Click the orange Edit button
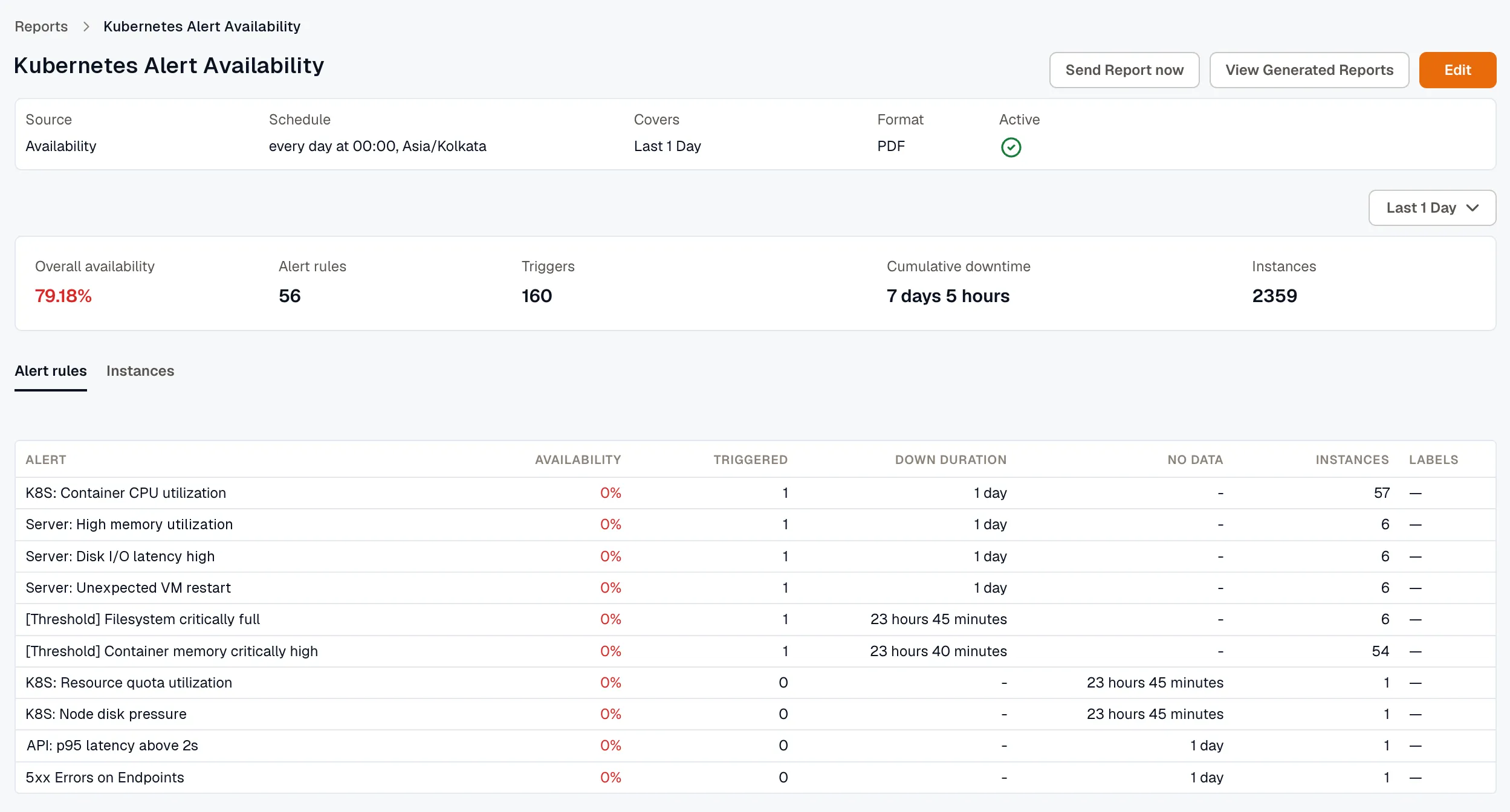Image resolution: width=1510 pixels, height=812 pixels. coord(1457,70)
